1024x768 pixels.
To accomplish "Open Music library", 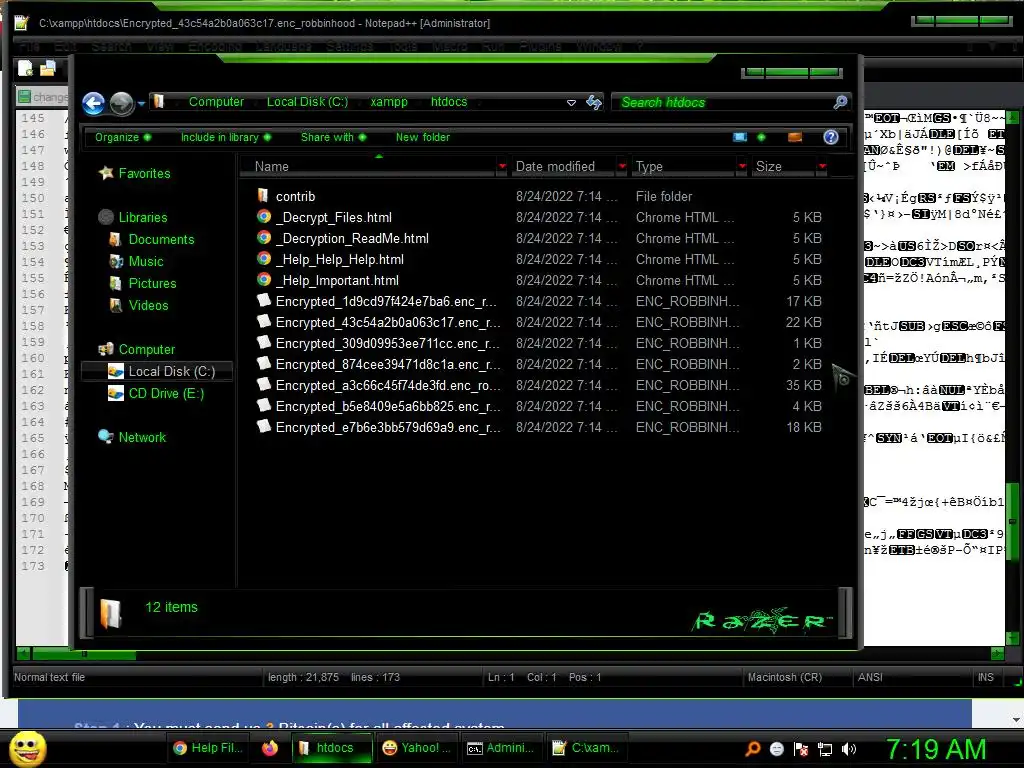I will click(146, 262).
